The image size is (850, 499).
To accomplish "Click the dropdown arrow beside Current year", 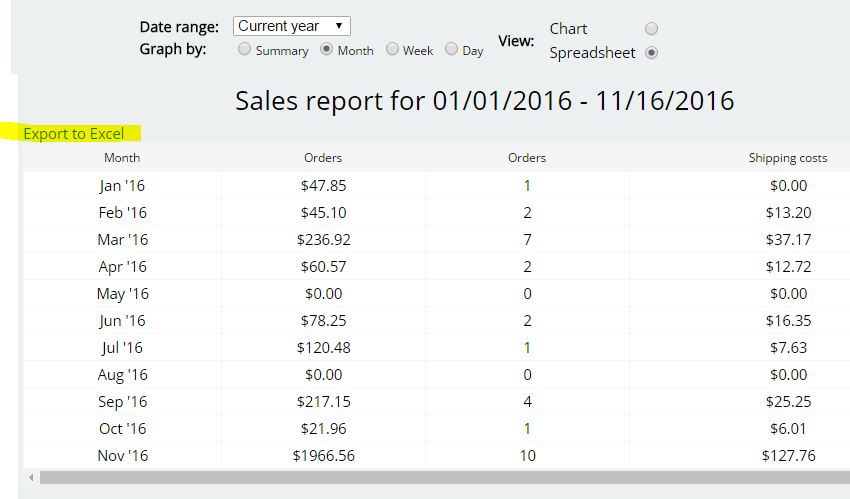I will [x=339, y=26].
